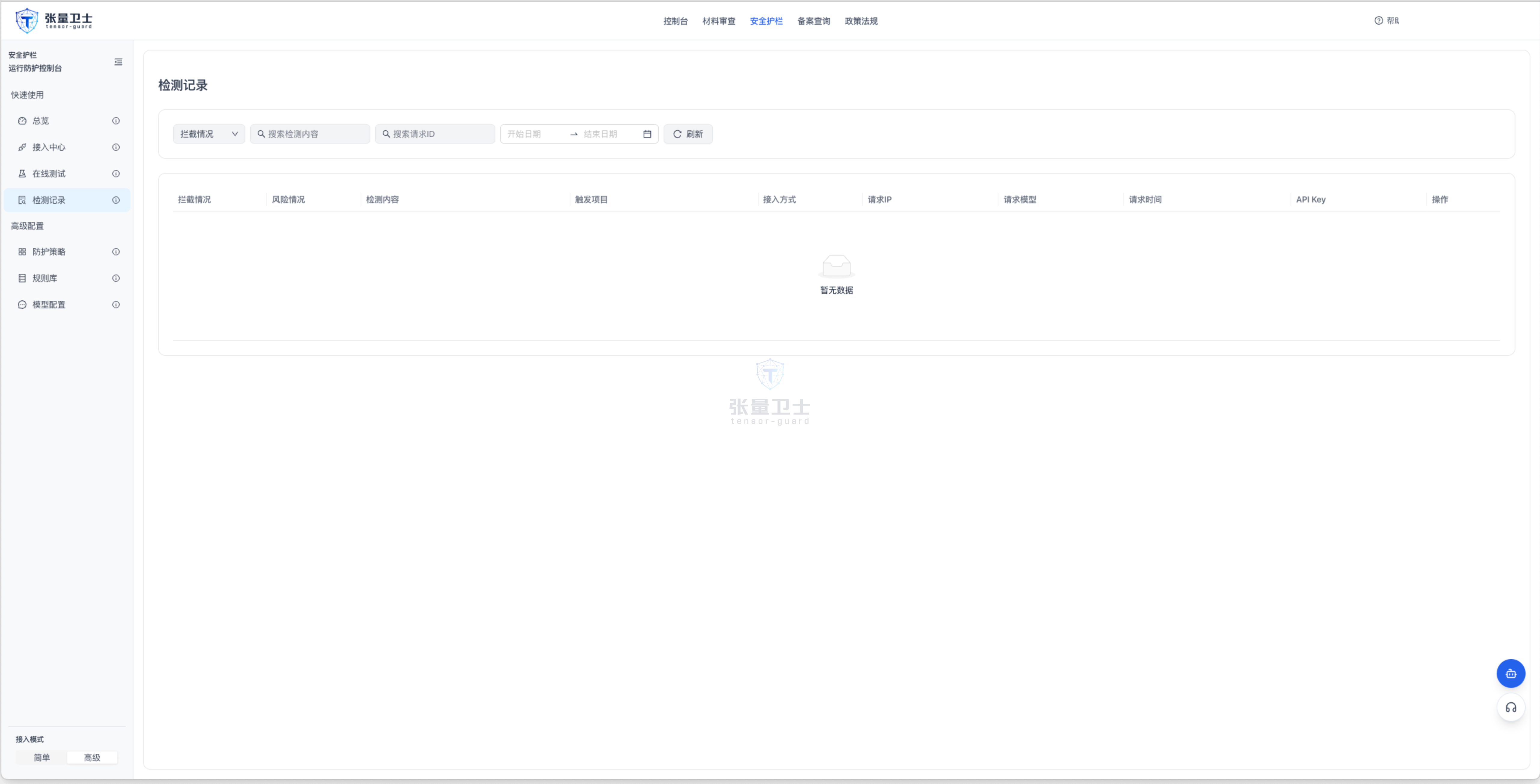This screenshot has width=1540, height=784.
Task: Click the 检测内容 column header
Action: [382, 199]
